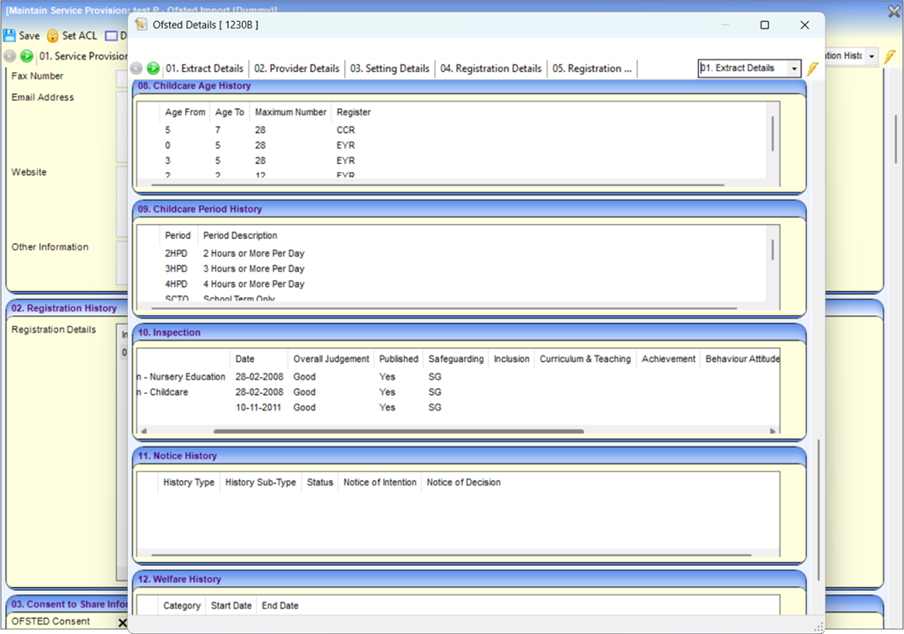Click the Maximum Number column header
Image resolution: width=904 pixels, height=634 pixels.
(290, 112)
